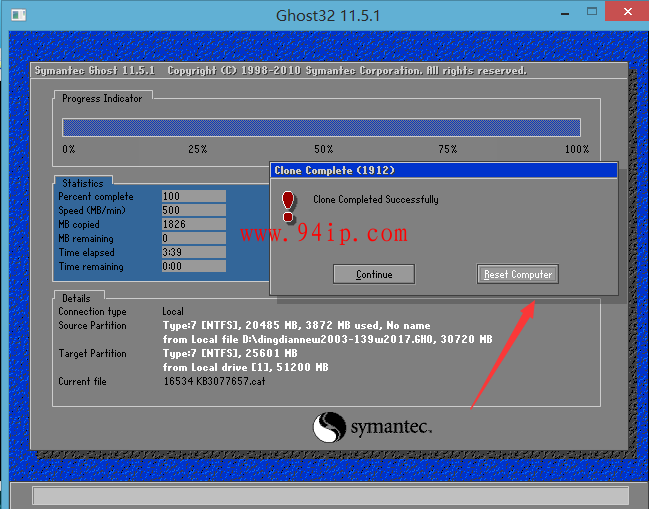This screenshot has width=649, height=509.
Task: Click the Time elapsed value 3:39
Action: 194,252
